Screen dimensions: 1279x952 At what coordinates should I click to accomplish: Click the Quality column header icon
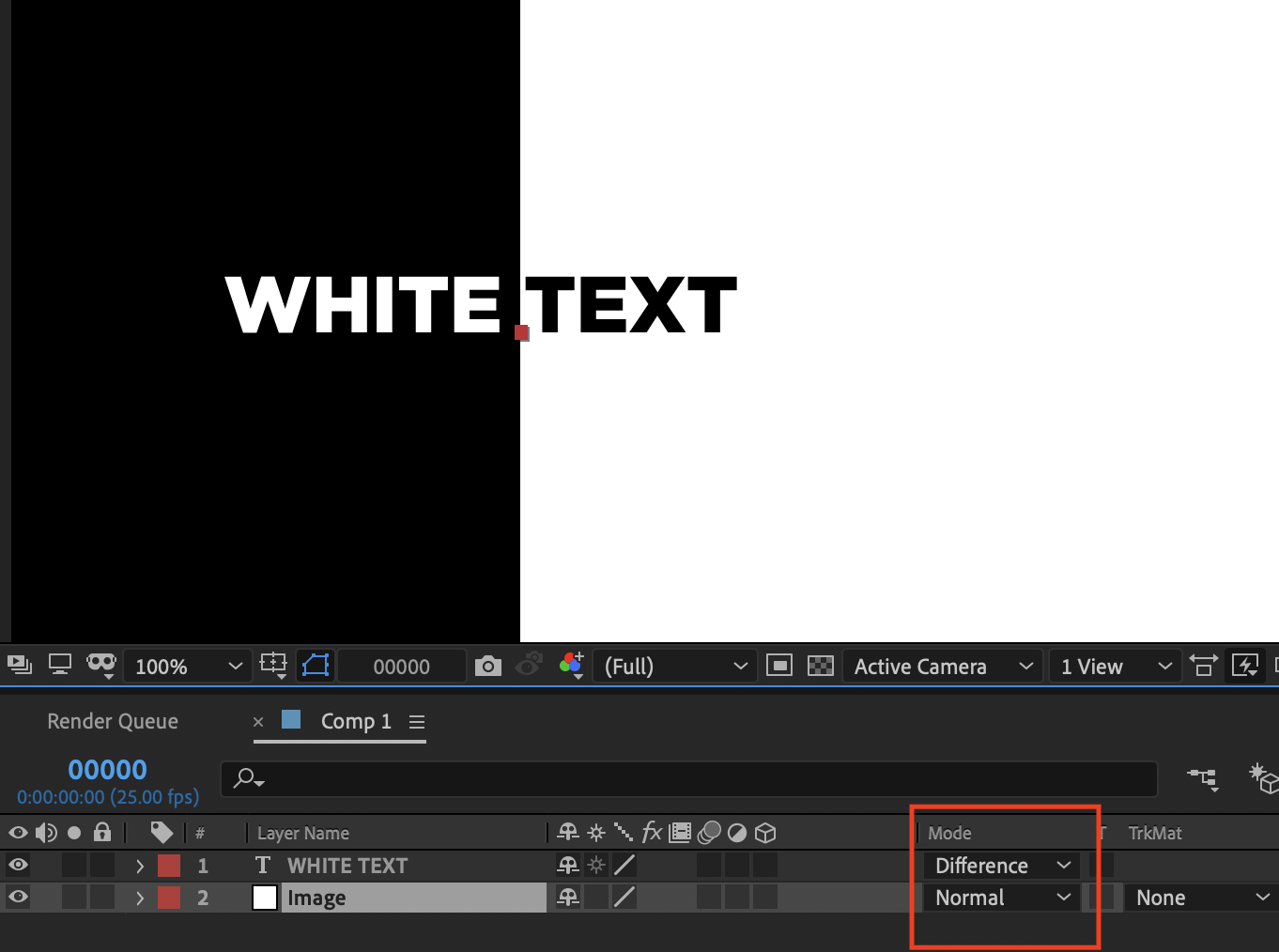(624, 832)
